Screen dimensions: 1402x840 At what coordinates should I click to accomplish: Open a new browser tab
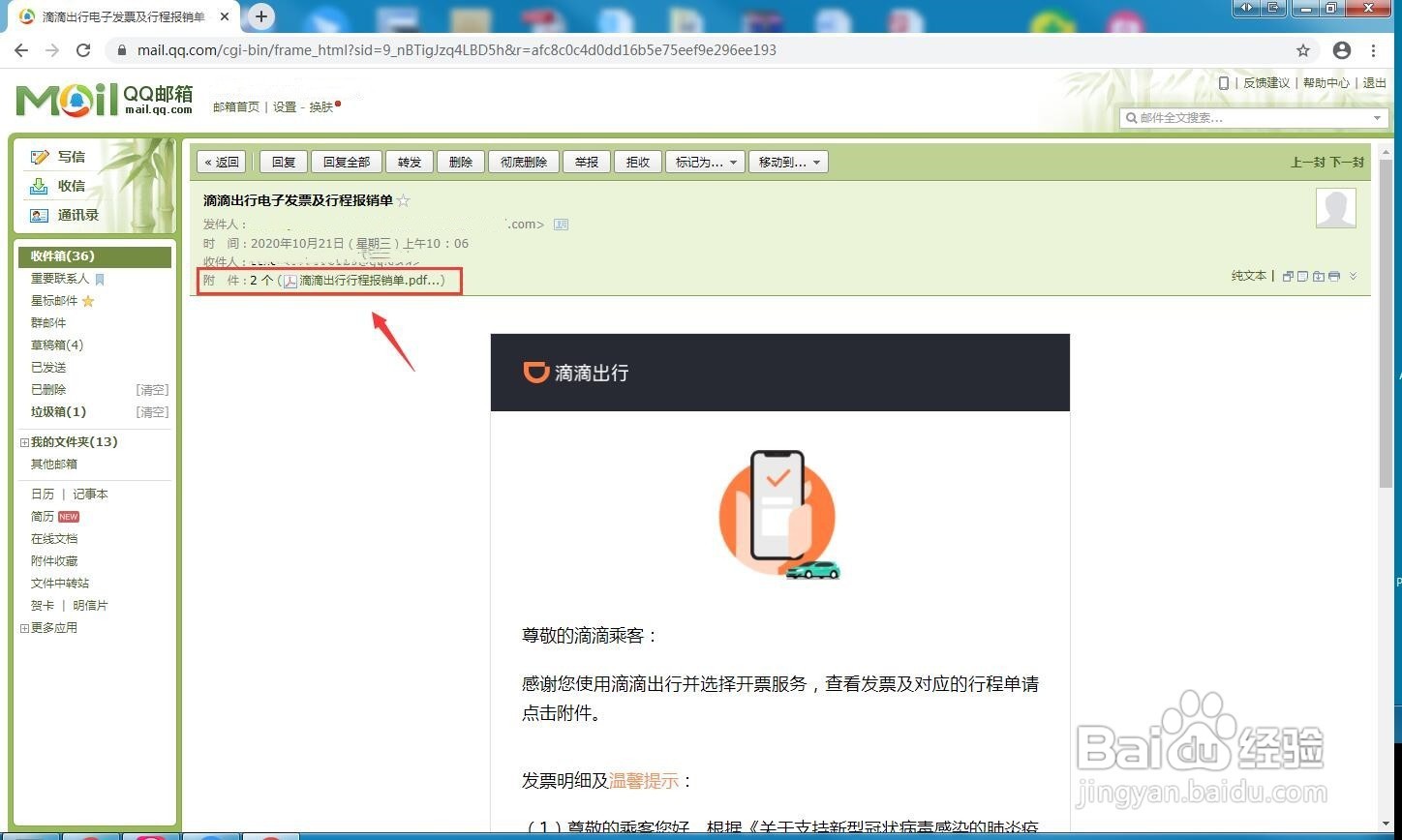[x=261, y=16]
